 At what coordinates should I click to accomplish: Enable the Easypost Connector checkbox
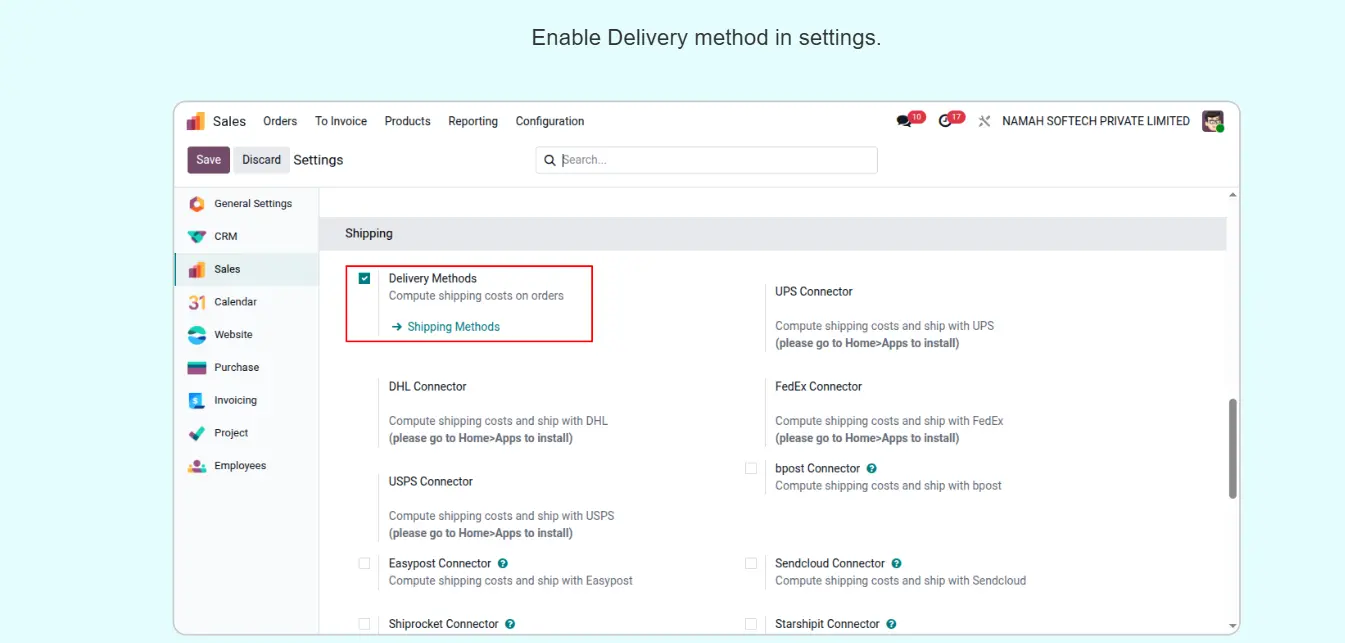364,563
